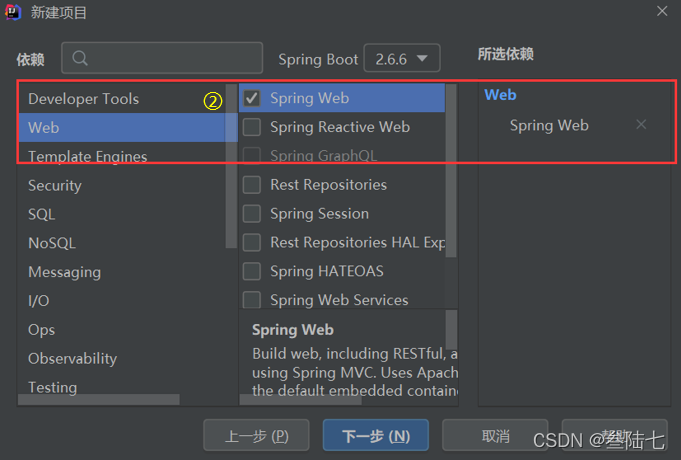Click the category list vertical scrollbar

click(x=231, y=166)
